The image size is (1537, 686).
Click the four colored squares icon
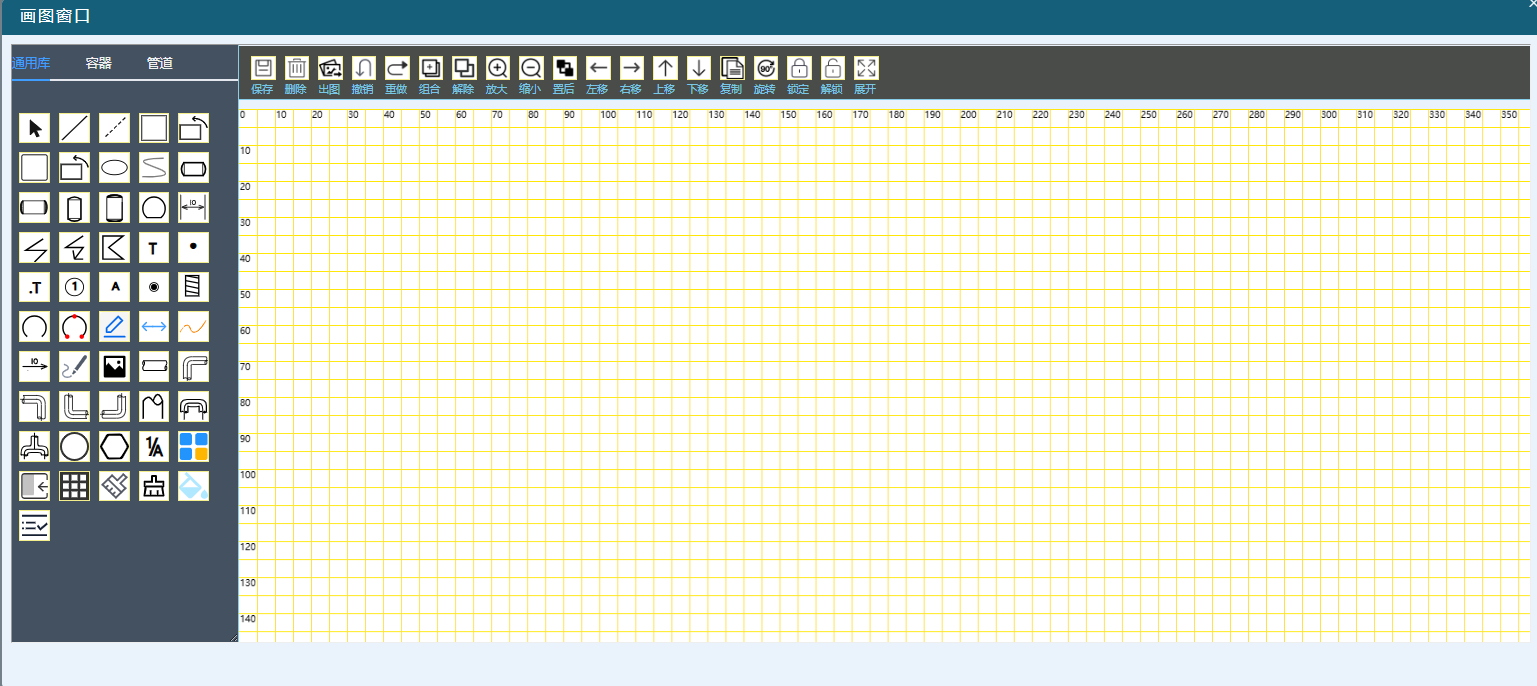194,446
